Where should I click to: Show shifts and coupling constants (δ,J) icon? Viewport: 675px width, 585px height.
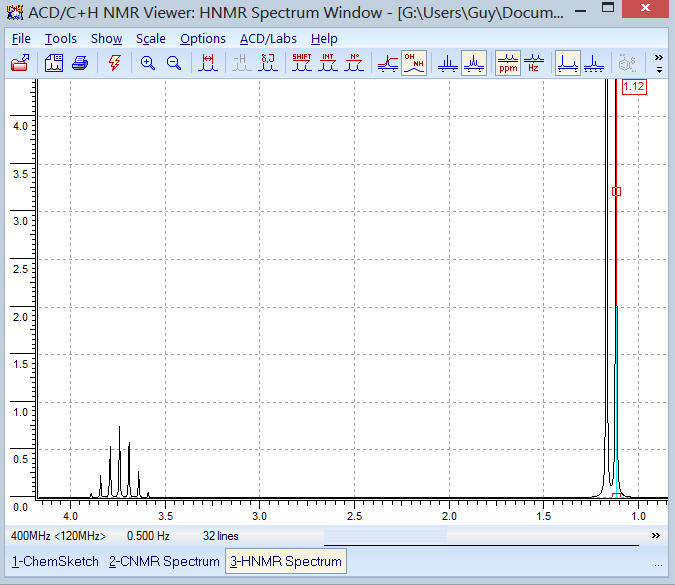point(268,63)
